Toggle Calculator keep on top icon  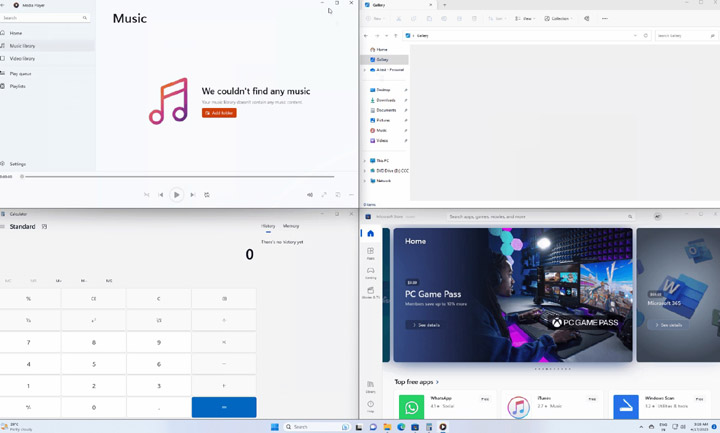pos(44,227)
